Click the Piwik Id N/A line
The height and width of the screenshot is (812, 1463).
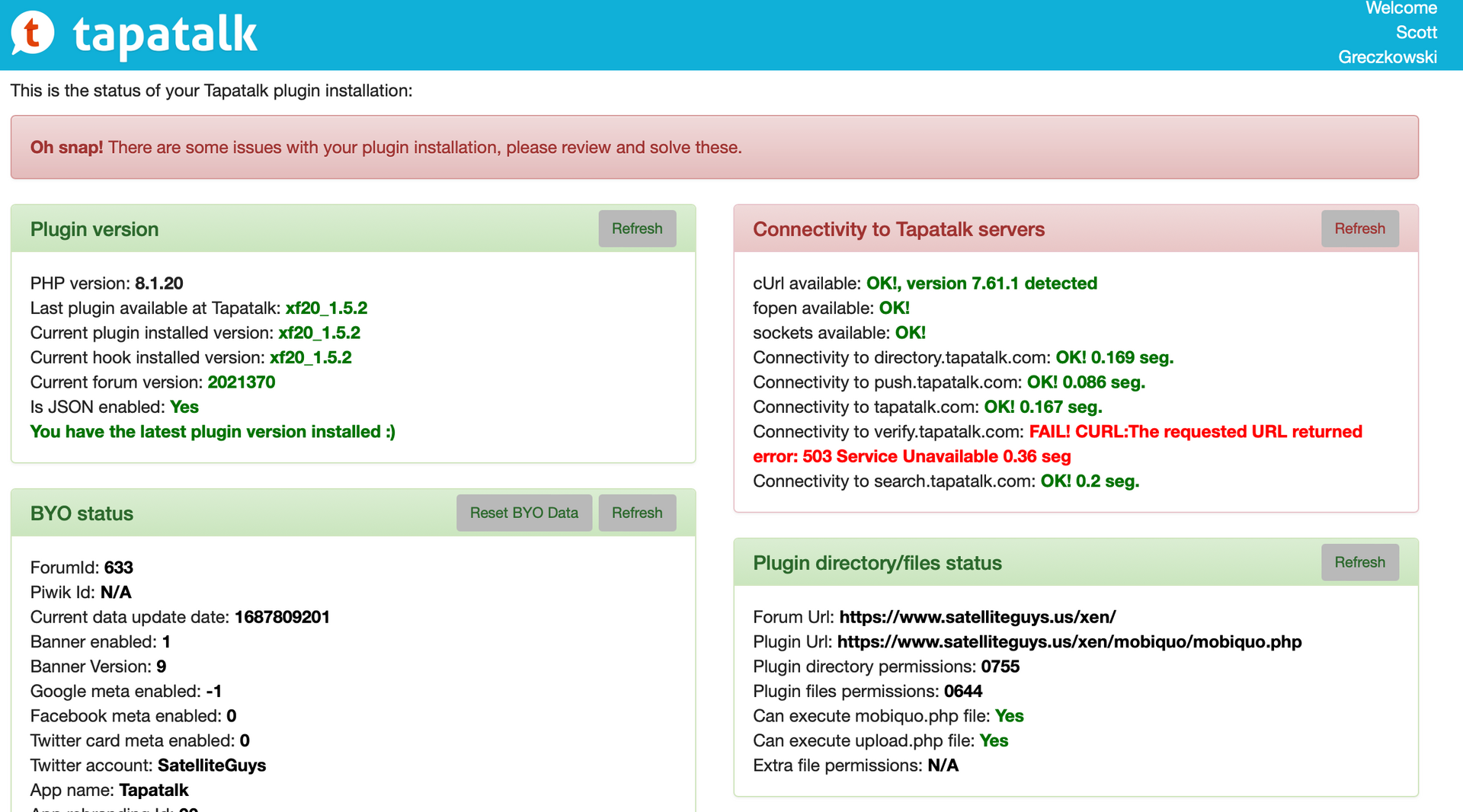click(x=81, y=593)
